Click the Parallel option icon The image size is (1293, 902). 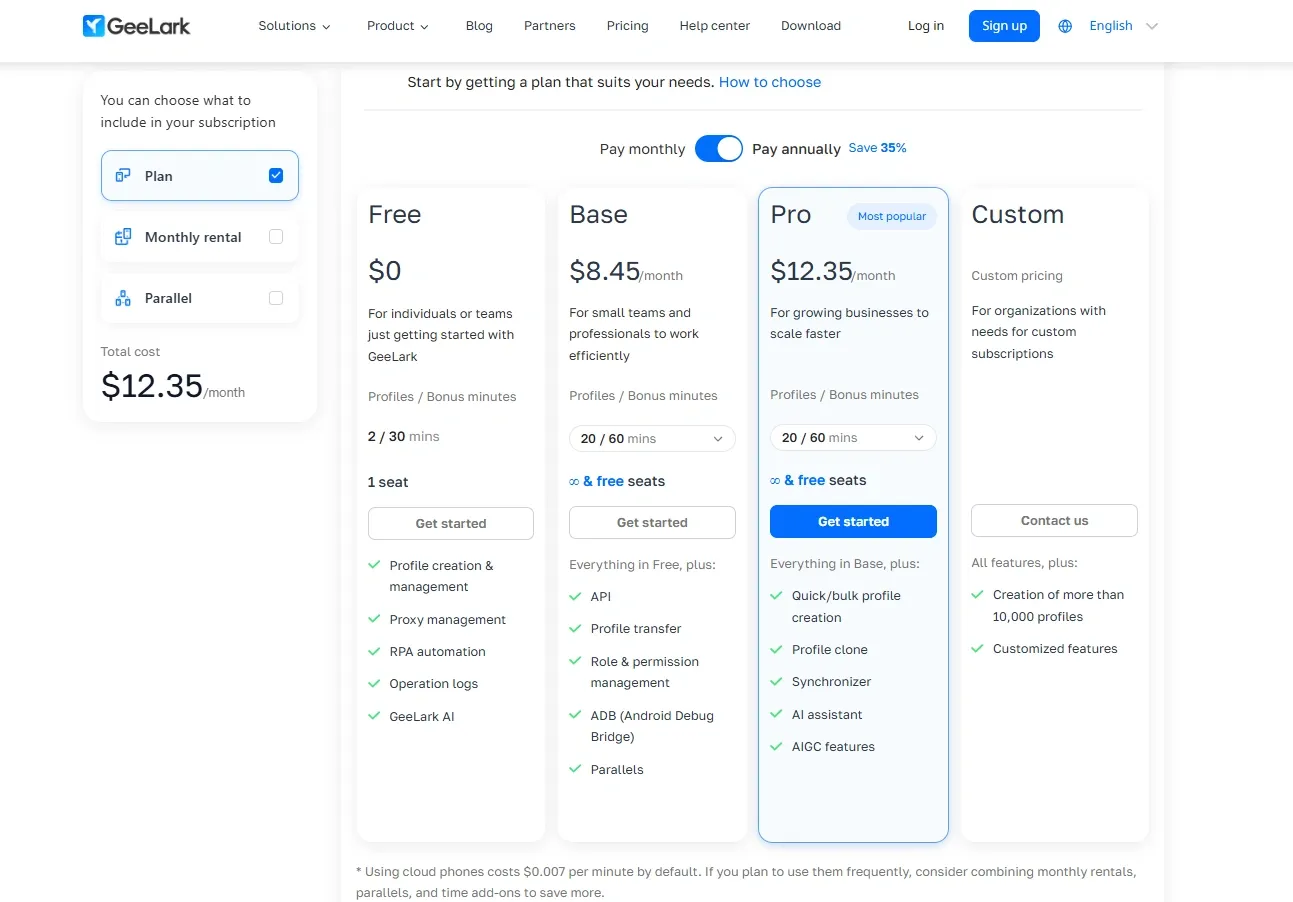click(x=123, y=298)
